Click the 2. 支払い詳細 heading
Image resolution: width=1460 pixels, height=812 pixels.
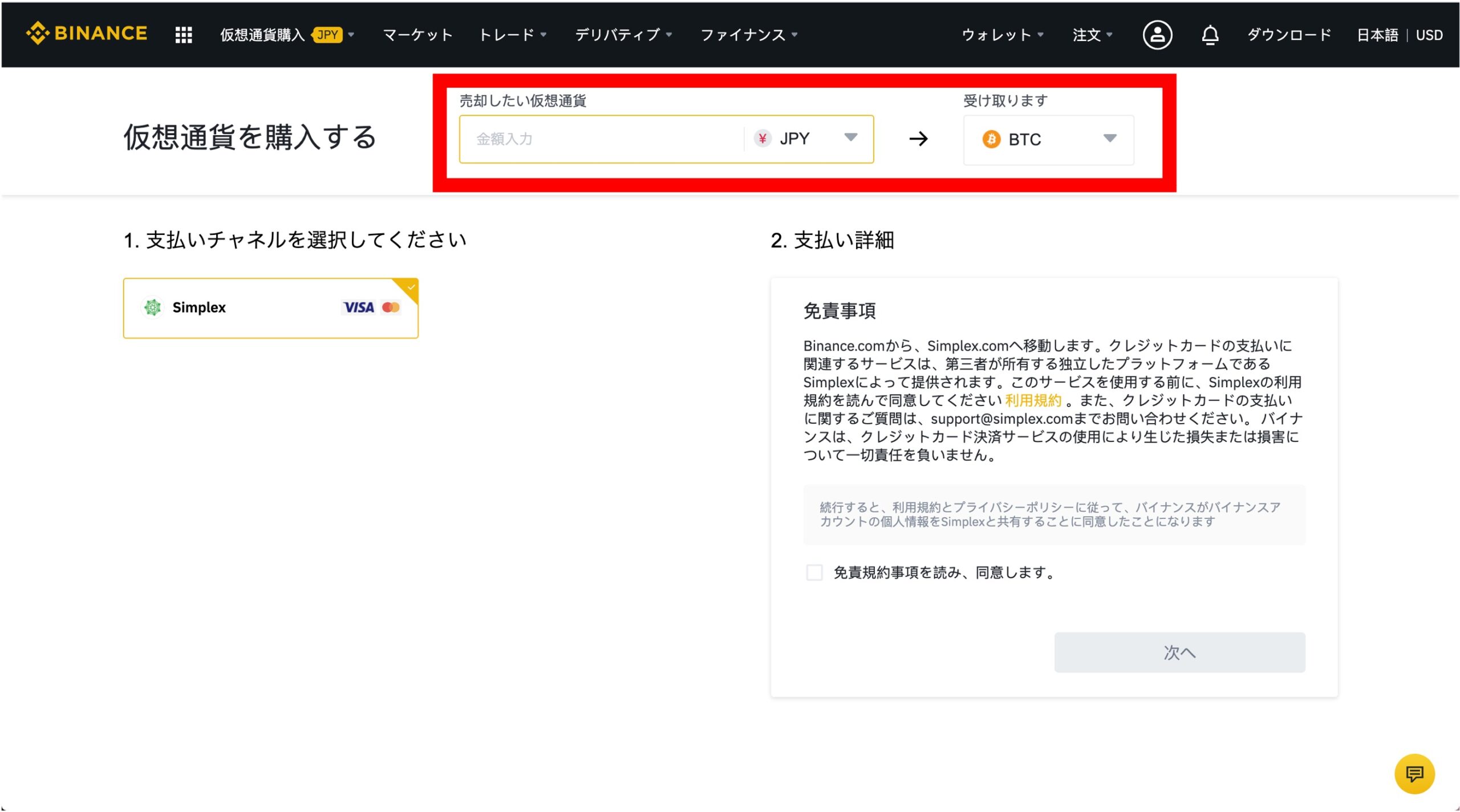pos(832,240)
